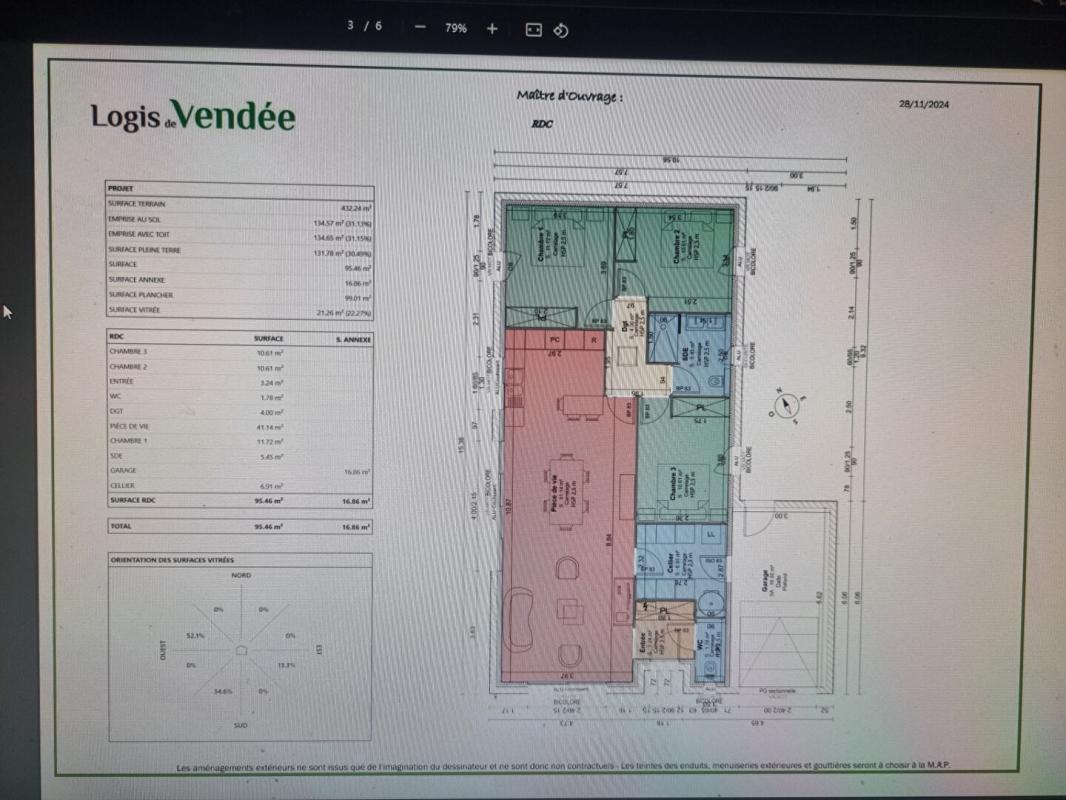This screenshot has height=800, width=1066.
Task: Click the orientation compass rose diagram
Action: click(240, 650)
